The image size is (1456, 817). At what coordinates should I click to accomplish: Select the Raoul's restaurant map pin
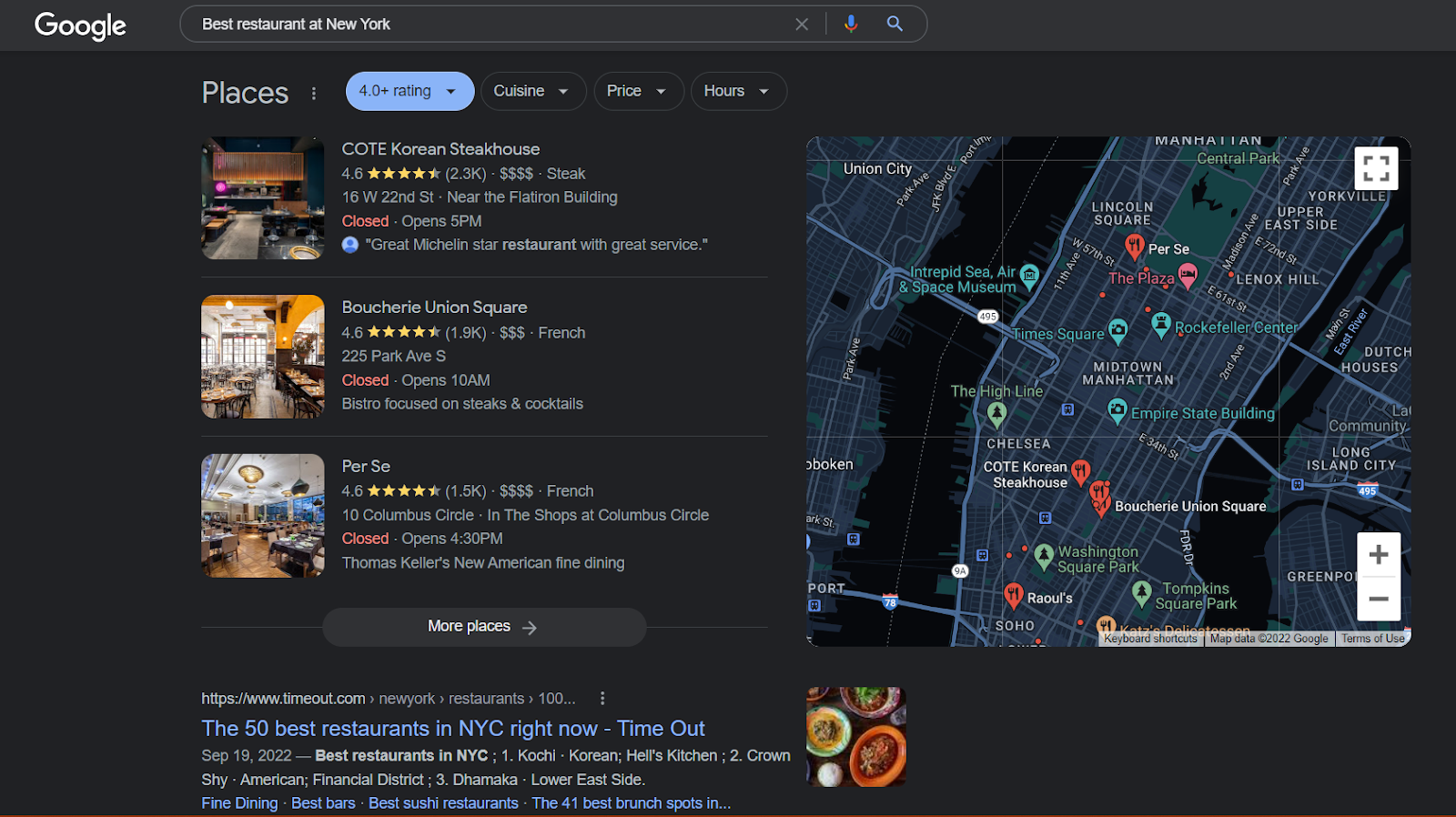[x=1014, y=596]
